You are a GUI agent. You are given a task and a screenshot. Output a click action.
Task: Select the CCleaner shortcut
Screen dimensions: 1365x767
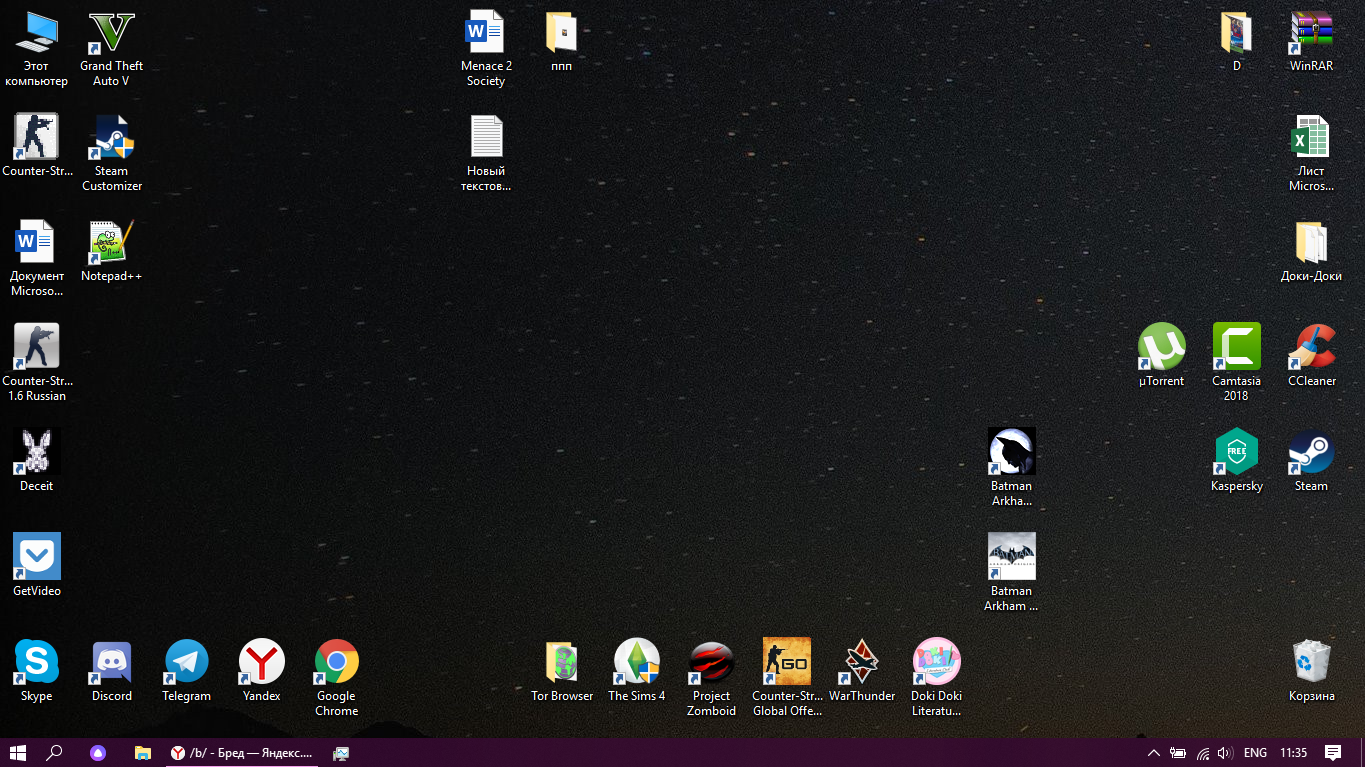[1311, 356]
